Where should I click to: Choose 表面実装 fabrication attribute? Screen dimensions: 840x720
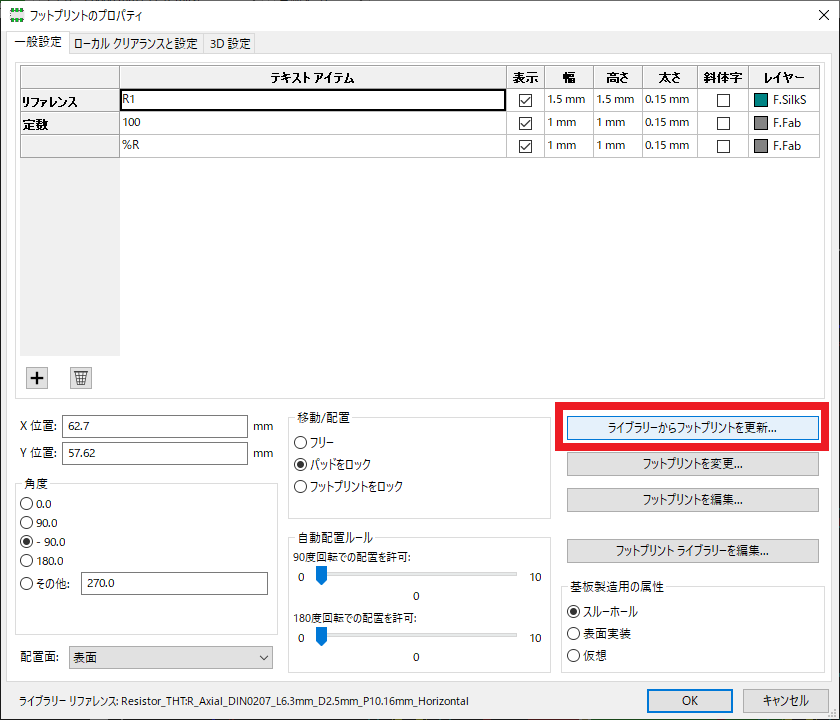tap(573, 634)
